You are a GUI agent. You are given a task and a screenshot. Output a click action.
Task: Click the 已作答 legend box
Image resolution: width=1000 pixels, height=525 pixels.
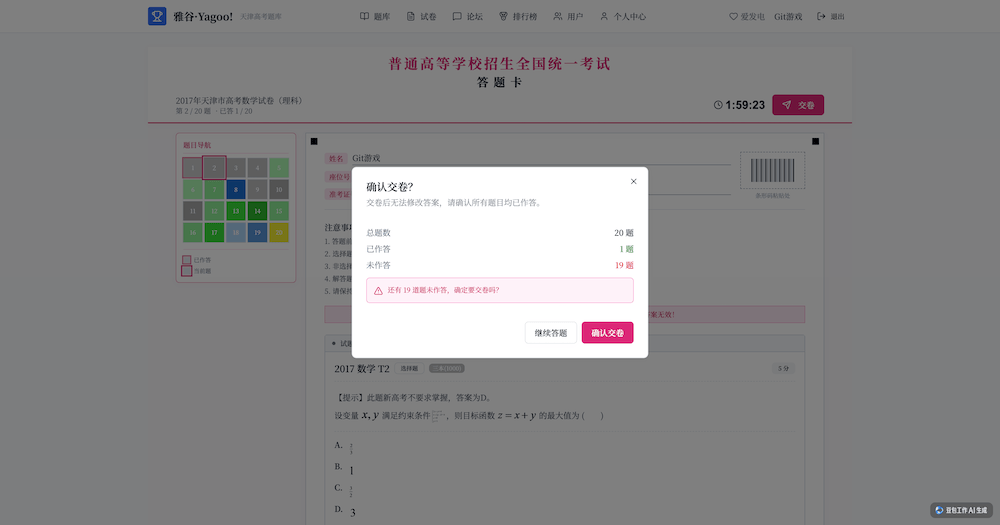coord(187,260)
